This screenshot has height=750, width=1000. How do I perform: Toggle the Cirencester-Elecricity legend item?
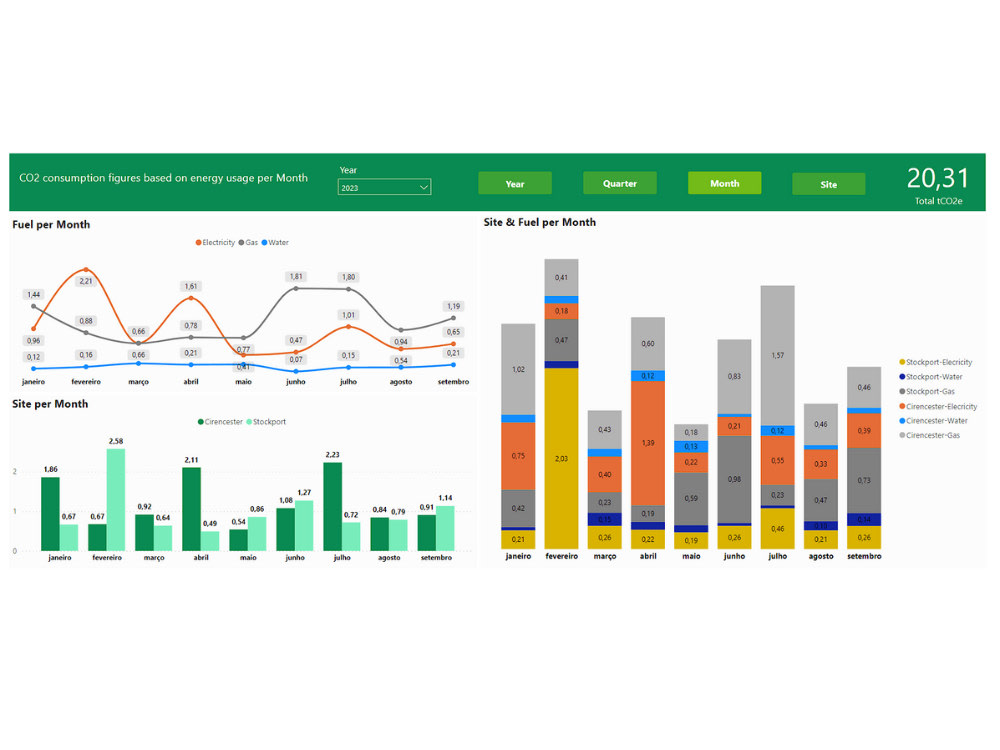[902, 407]
